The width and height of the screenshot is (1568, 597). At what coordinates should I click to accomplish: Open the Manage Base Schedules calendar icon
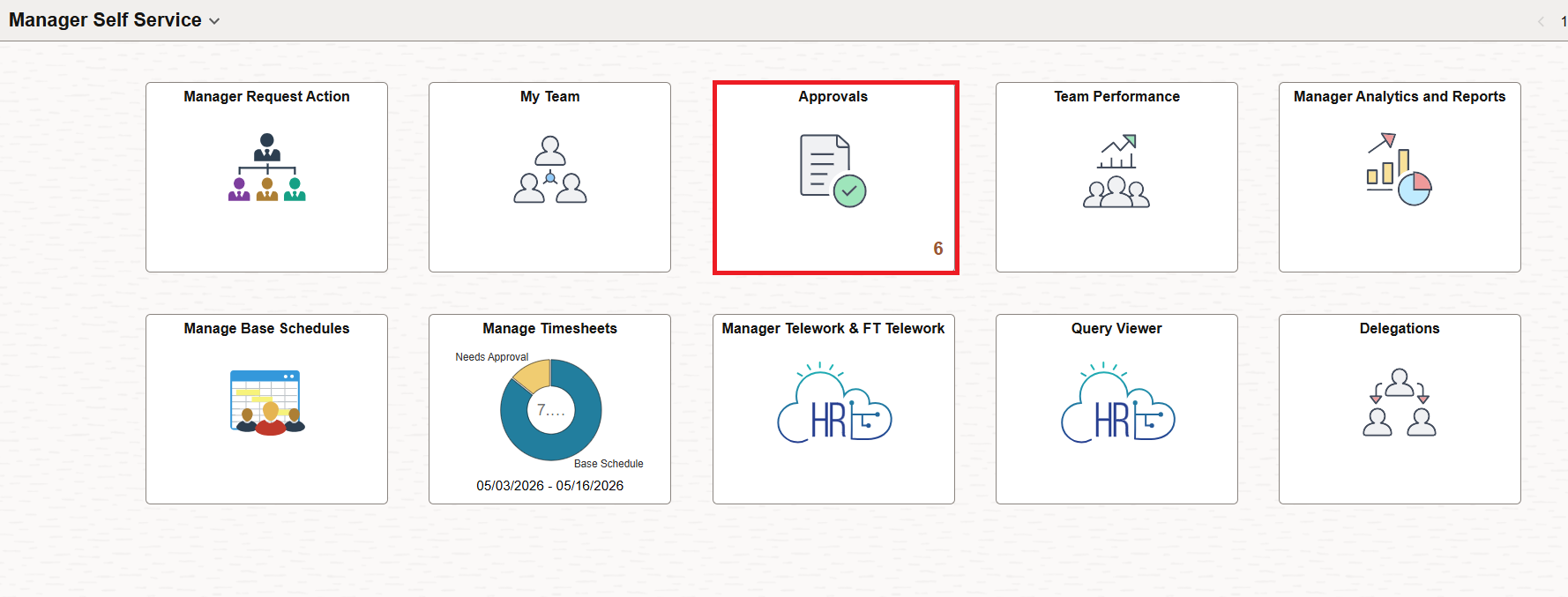[267, 403]
